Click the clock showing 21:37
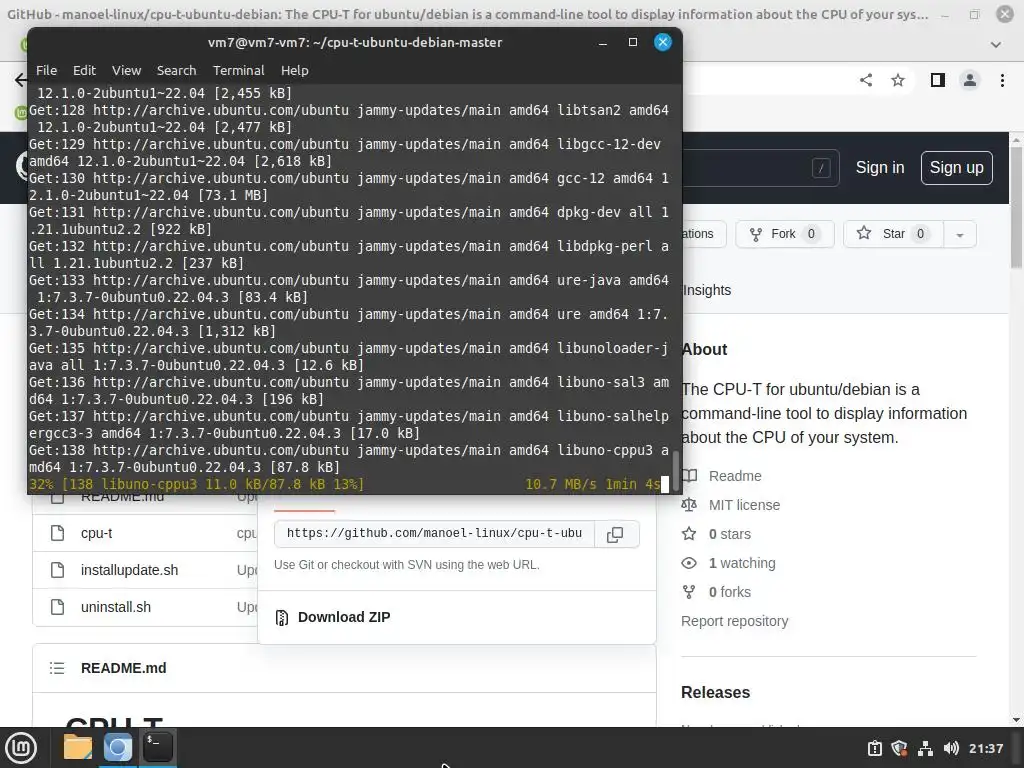Screen dimensions: 1024x768 [x=985, y=748]
